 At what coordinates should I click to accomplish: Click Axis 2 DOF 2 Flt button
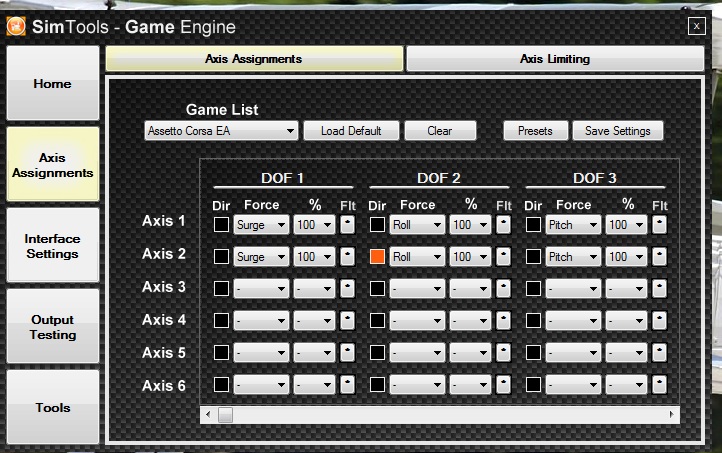click(x=503, y=256)
